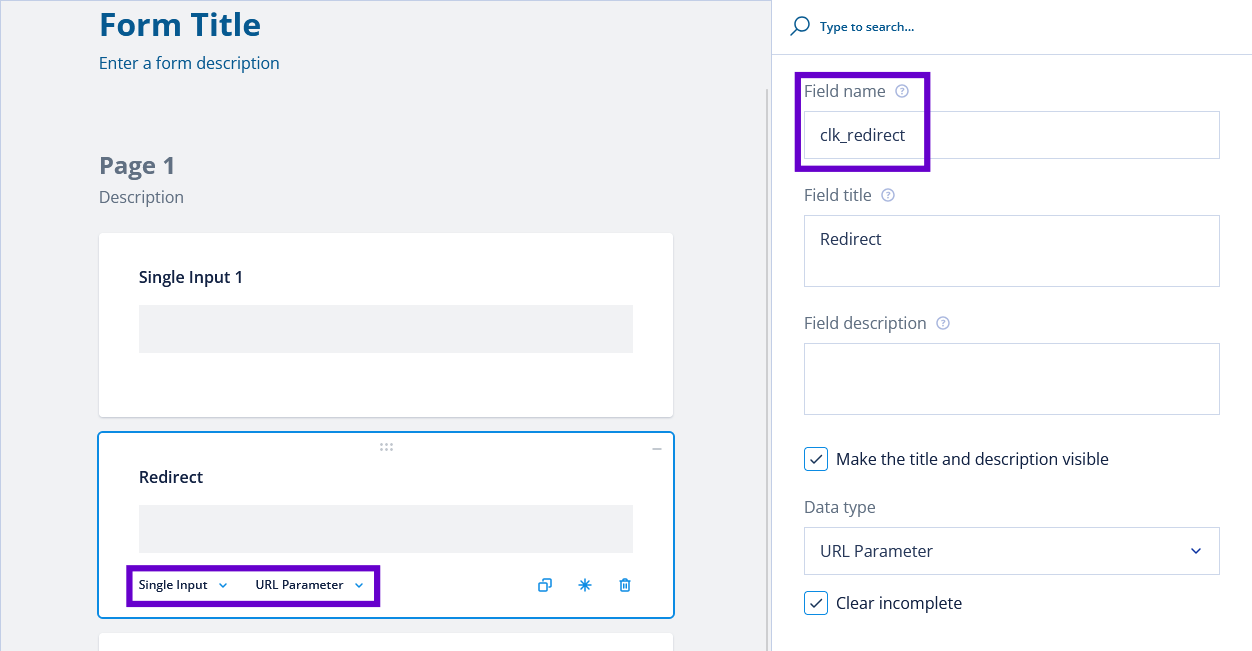
Task: Select the Redirect question title
Action: point(171,477)
